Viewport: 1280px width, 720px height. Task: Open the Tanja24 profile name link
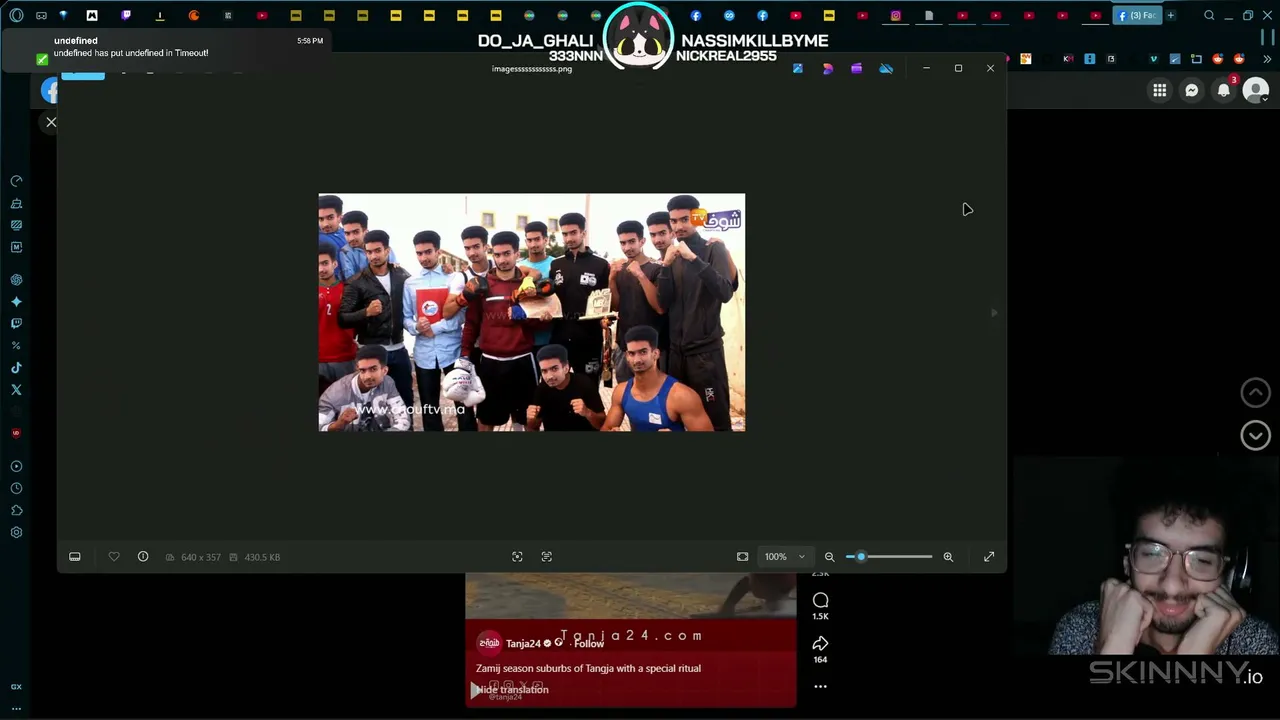click(523, 643)
